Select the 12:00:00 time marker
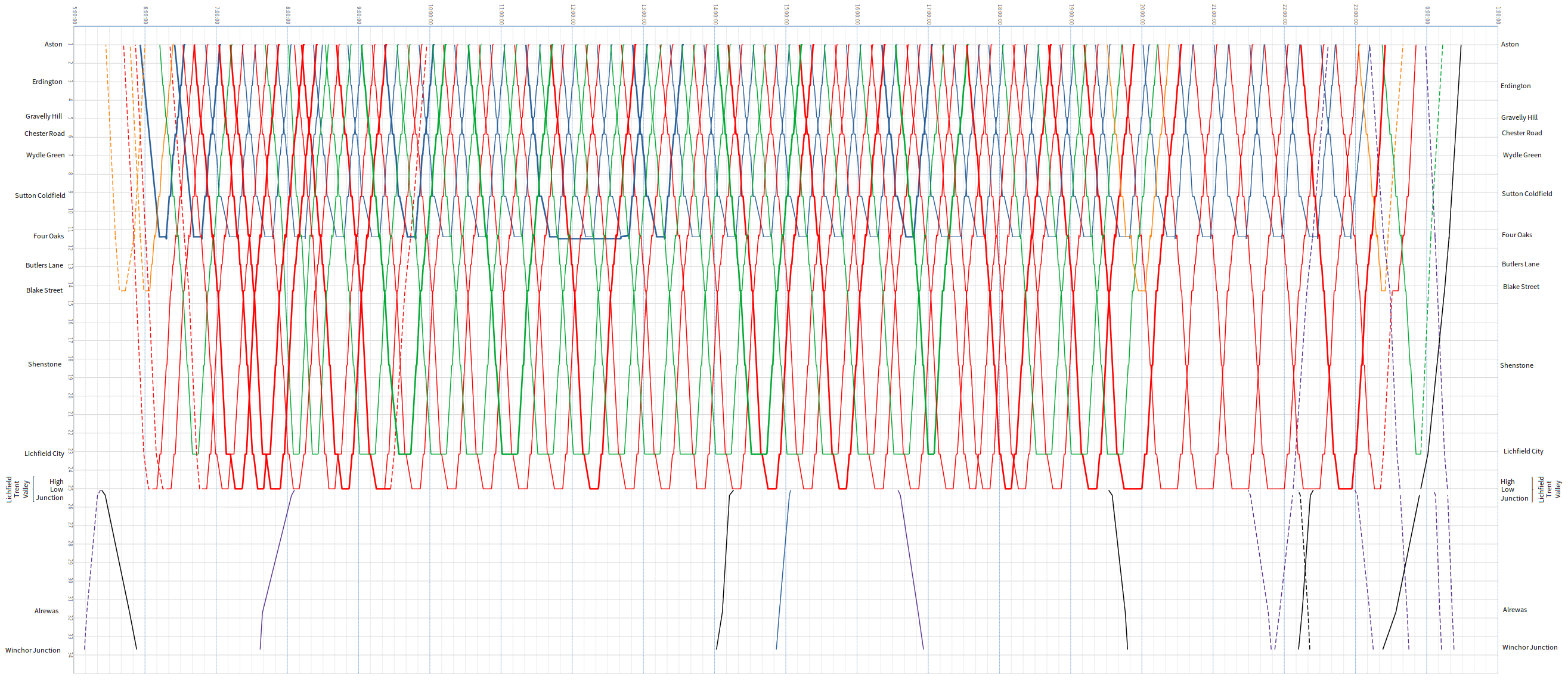1568x680 pixels. coord(573,14)
